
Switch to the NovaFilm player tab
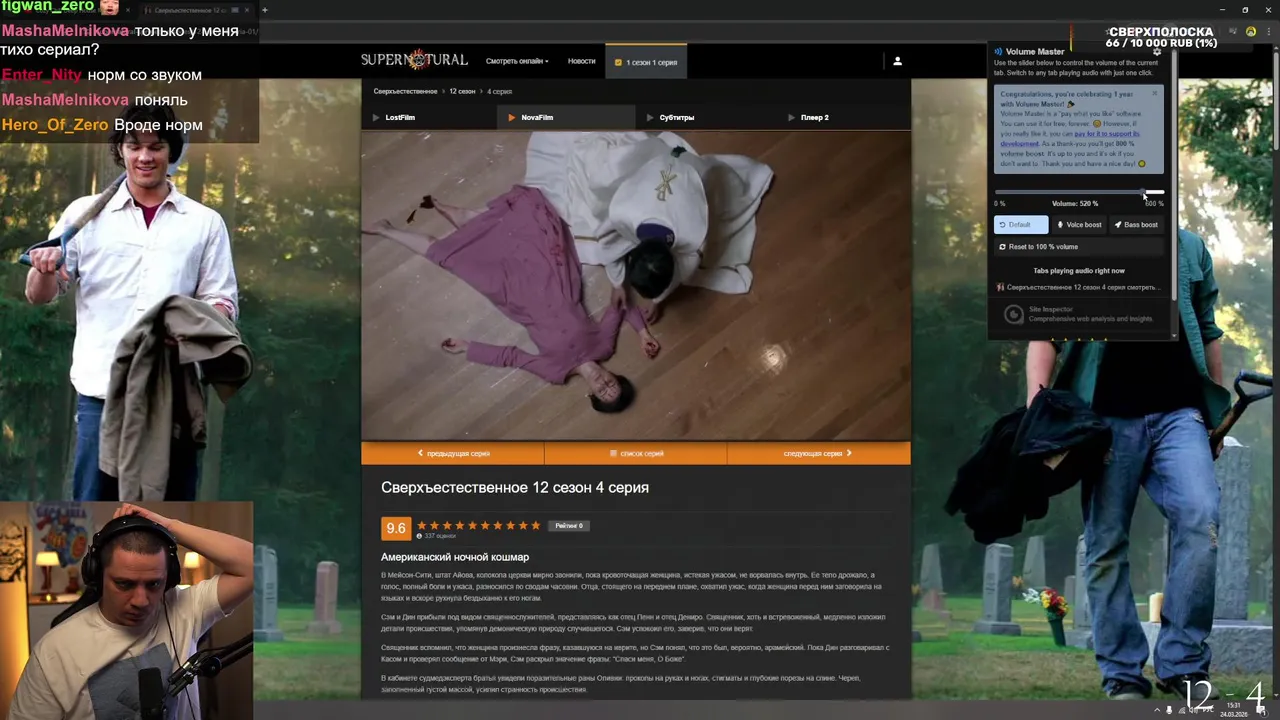click(566, 117)
